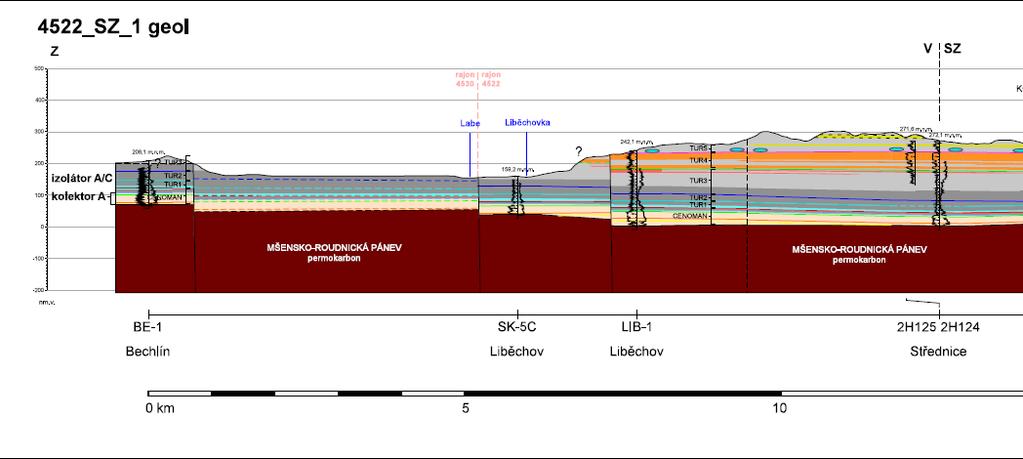Click the SK-5C well log curve
Screen dimensions: 1023x459
coord(517,196)
